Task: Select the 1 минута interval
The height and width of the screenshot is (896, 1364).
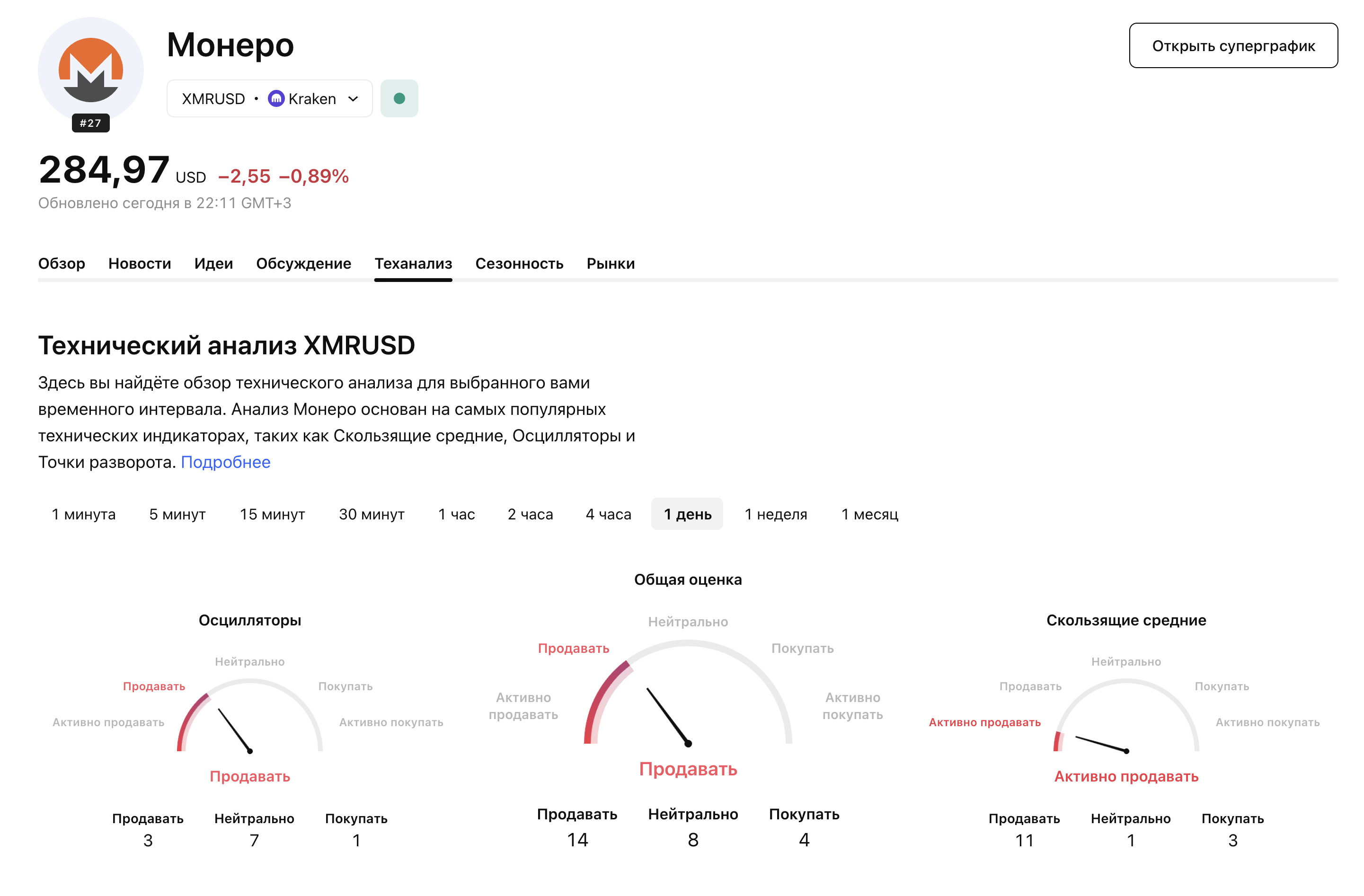Action: pos(84,514)
